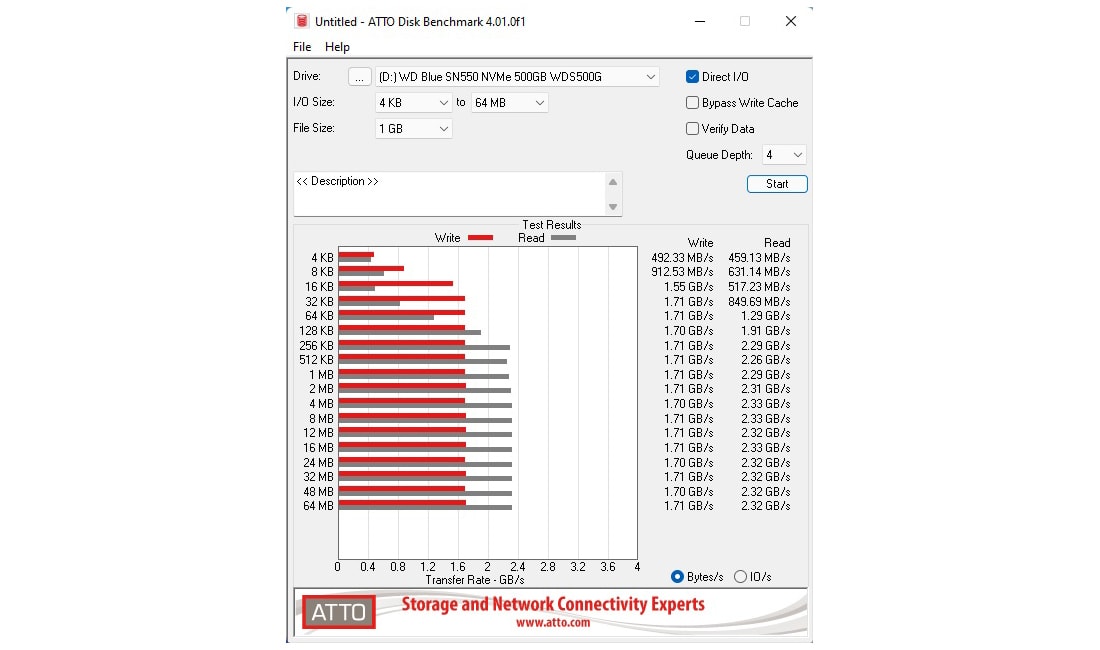Image resolution: width=1100 pixels, height=650 pixels.
Task: Click the 16 KB chart row label
Action: [319, 287]
